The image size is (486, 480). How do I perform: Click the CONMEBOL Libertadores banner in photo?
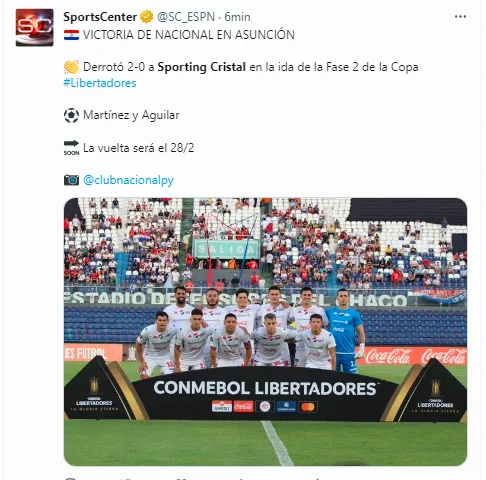(x=265, y=393)
